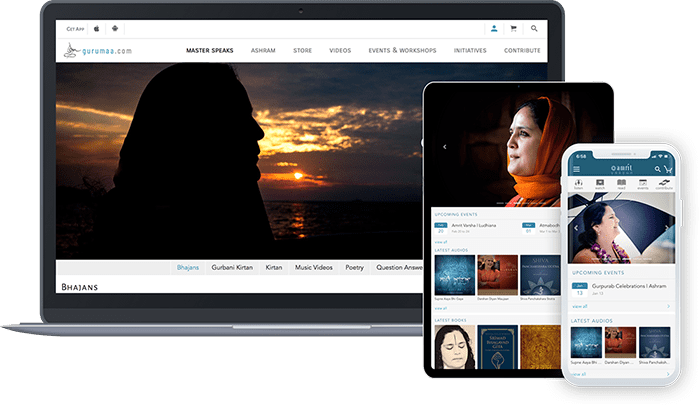Expand latest audios arrow on phone
The height and width of the screenshot is (405, 700).
point(668,374)
